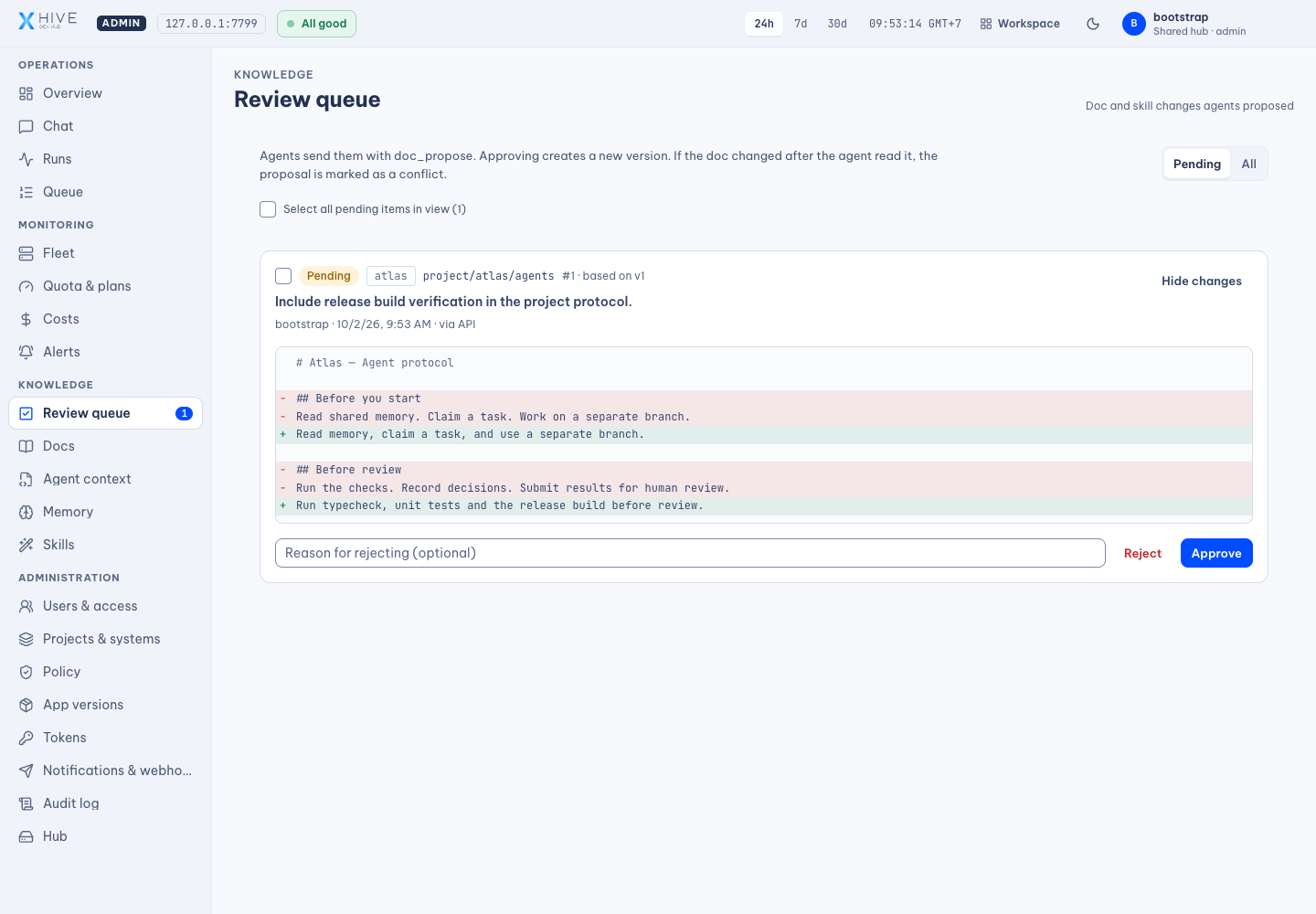Select the 30d time range
The image size is (1316, 914).
(837, 24)
